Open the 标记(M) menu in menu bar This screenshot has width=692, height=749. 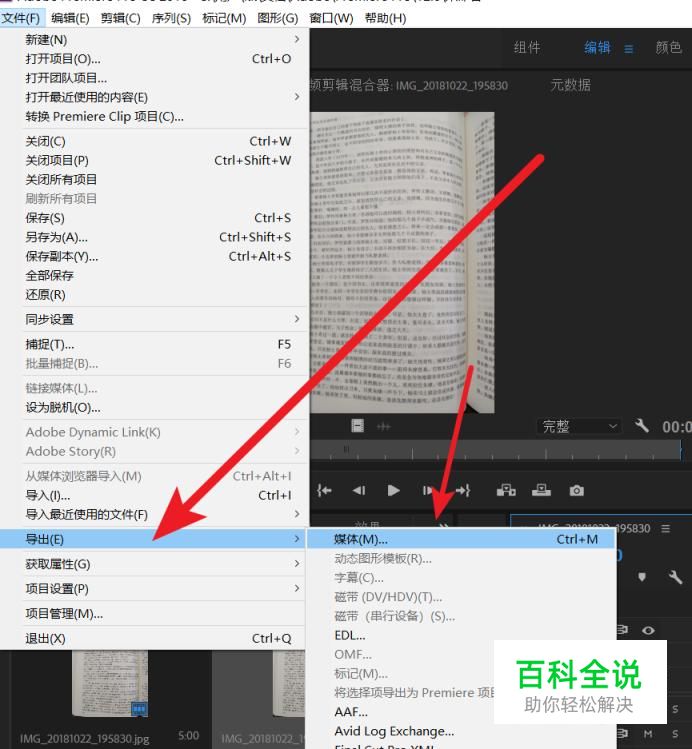point(224,18)
